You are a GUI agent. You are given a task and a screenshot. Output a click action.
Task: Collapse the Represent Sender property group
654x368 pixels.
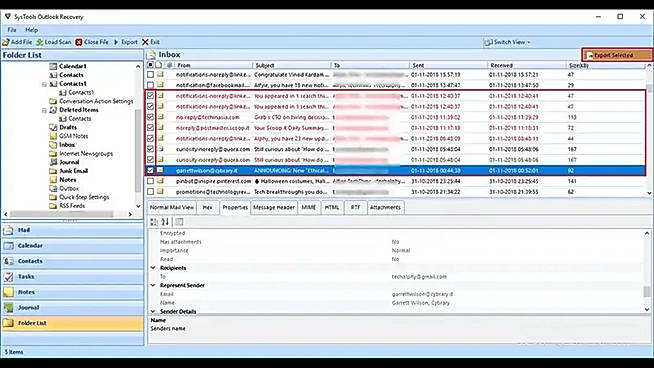pos(153,285)
